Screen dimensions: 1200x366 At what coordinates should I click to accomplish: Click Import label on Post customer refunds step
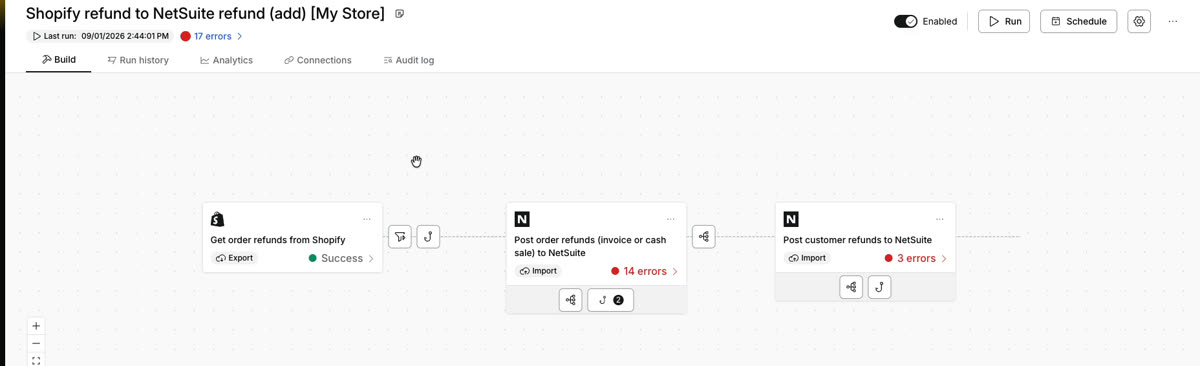click(x=807, y=258)
